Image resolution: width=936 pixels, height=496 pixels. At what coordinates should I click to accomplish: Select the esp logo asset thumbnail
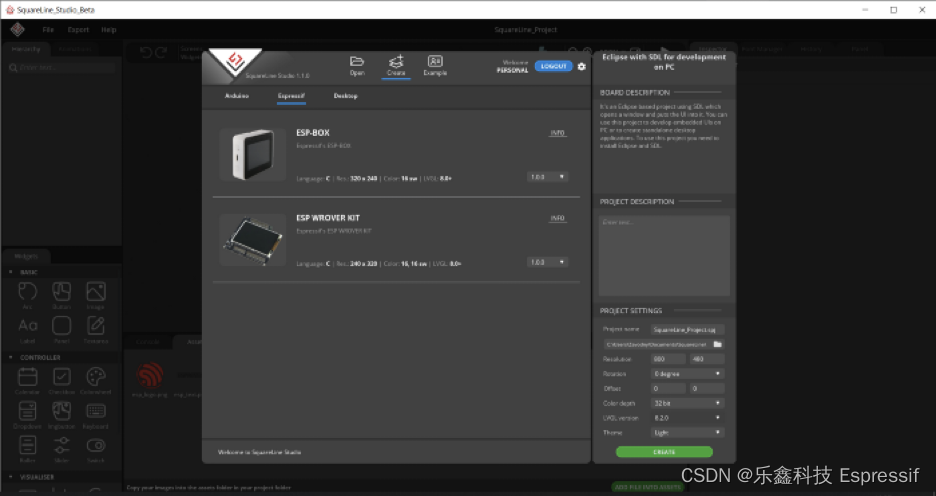coord(150,375)
